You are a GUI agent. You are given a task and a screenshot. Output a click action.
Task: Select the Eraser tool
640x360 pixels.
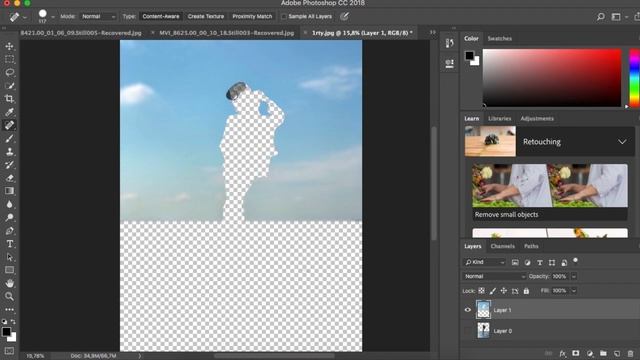pos(9,178)
